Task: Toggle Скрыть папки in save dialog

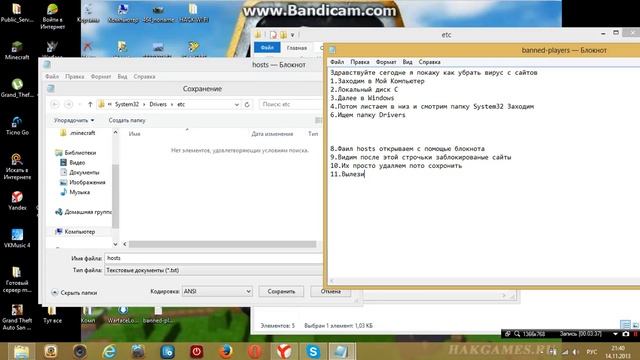Action: click(x=74, y=293)
